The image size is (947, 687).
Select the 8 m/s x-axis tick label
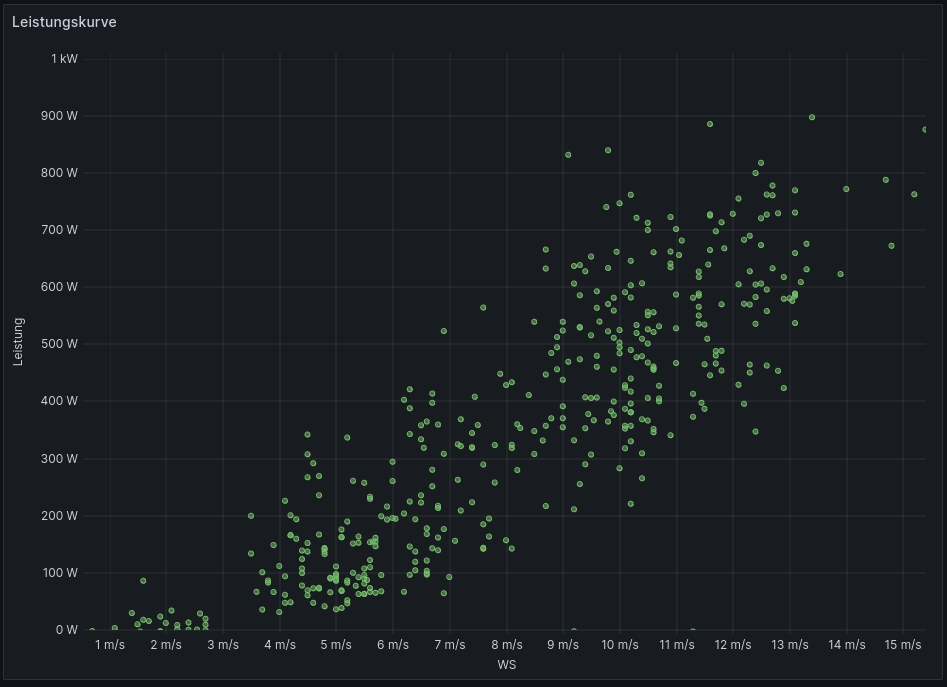(x=506, y=645)
